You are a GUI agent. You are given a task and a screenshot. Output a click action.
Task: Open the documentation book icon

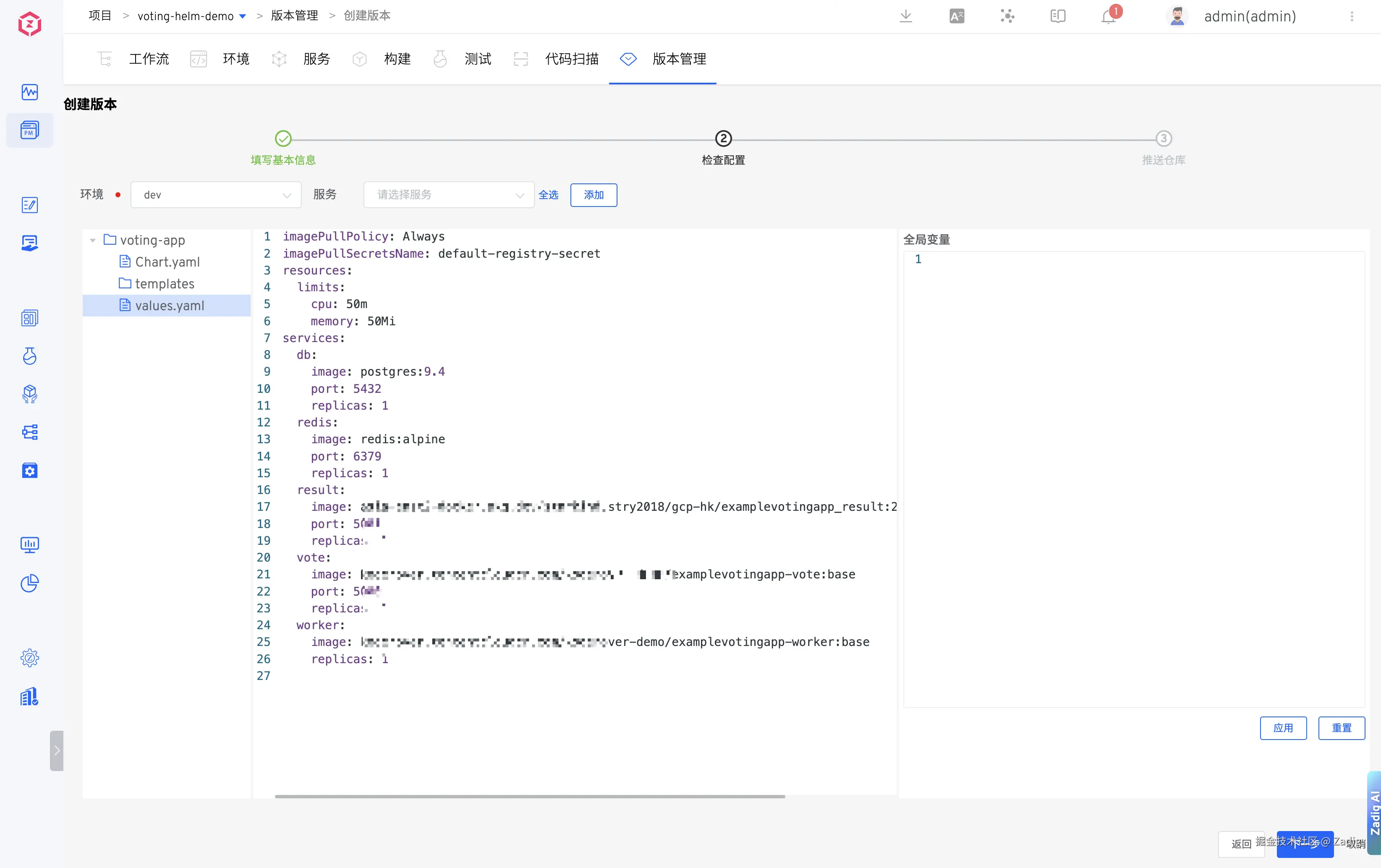point(1057,16)
